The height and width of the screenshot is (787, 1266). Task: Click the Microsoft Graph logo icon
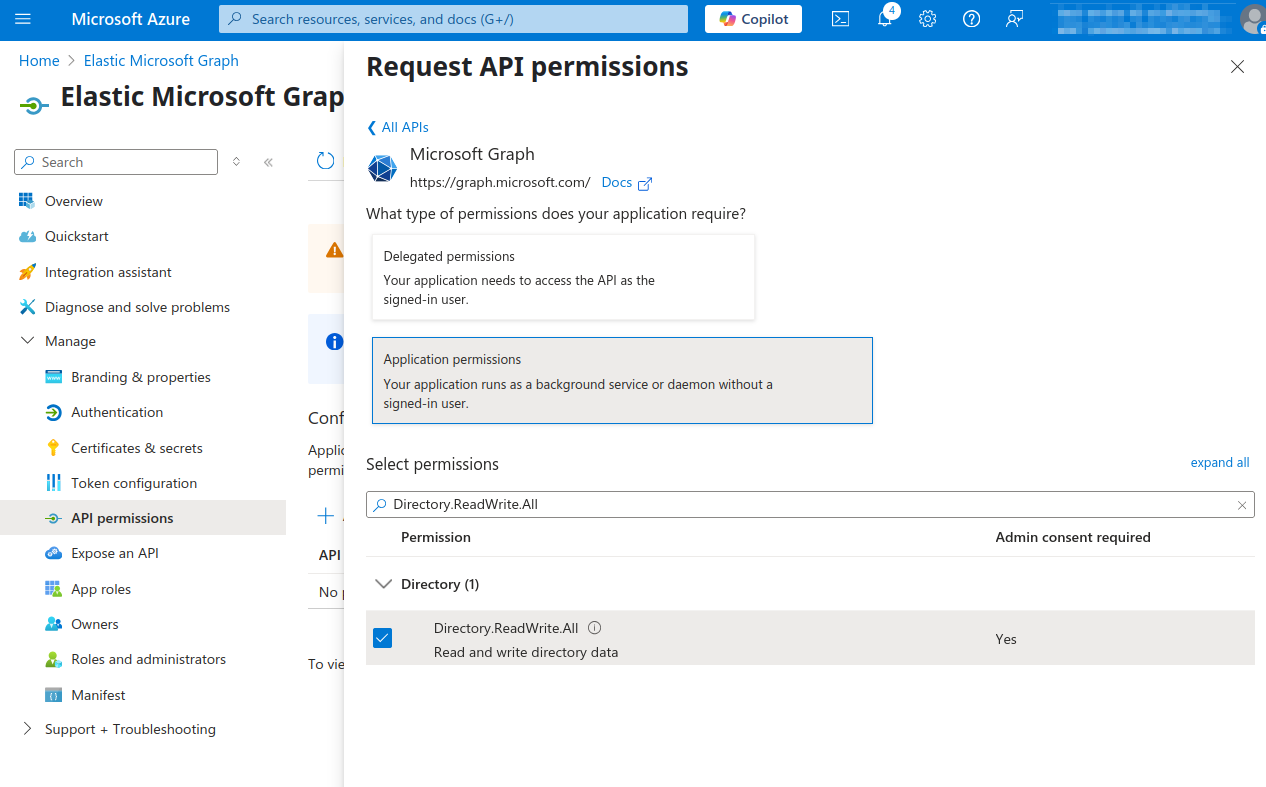click(382, 168)
